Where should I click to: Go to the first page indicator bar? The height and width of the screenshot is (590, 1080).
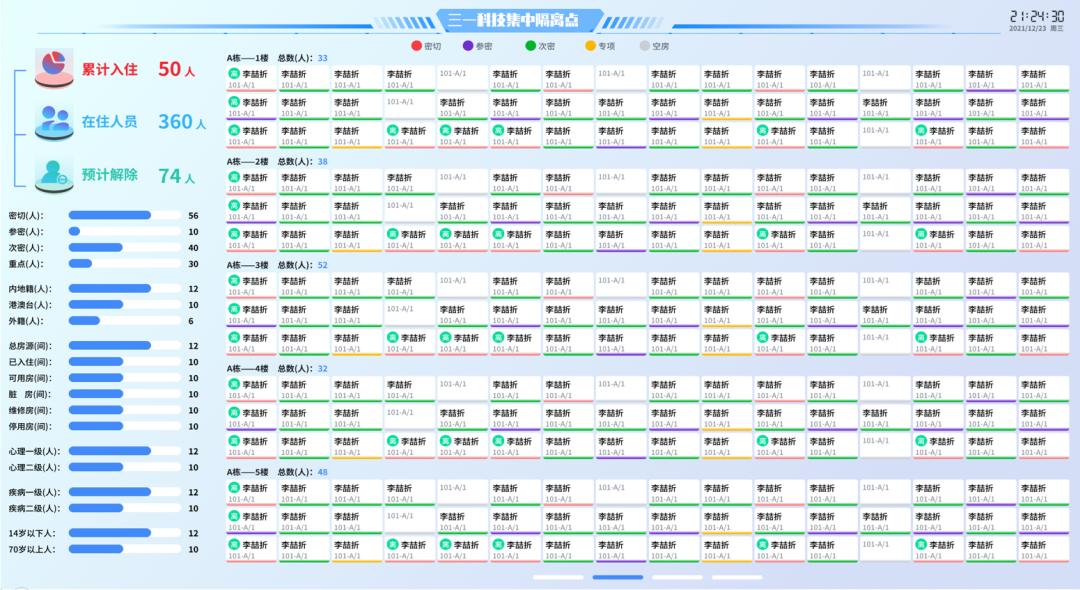click(558, 577)
